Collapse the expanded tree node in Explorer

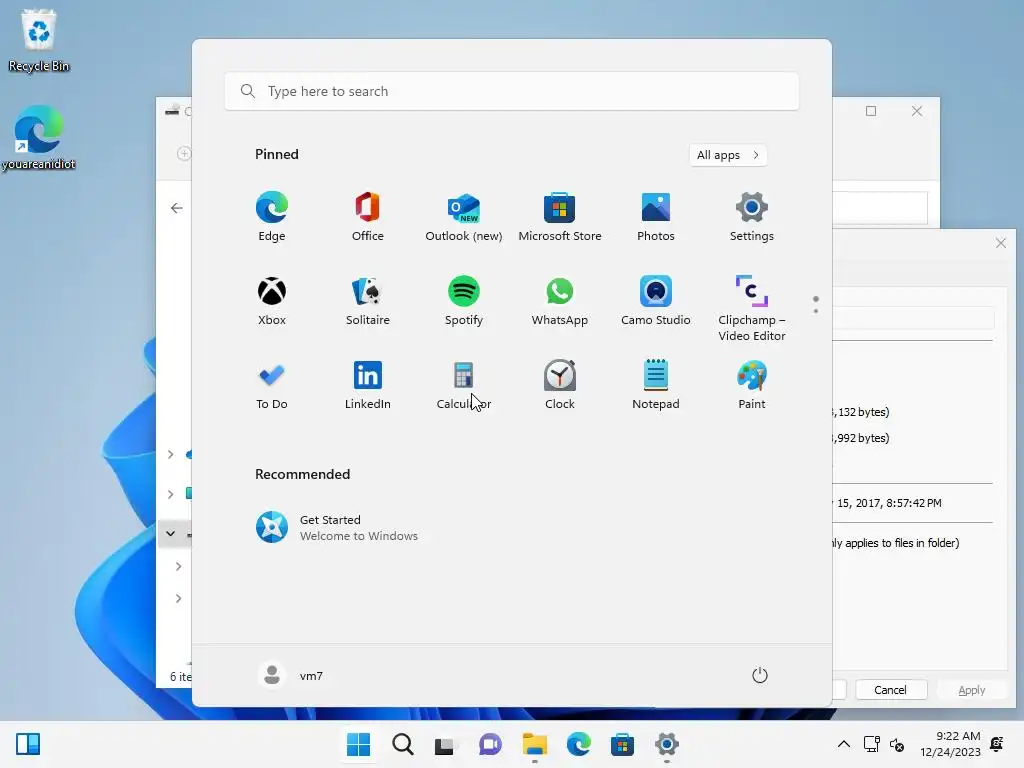tap(170, 534)
